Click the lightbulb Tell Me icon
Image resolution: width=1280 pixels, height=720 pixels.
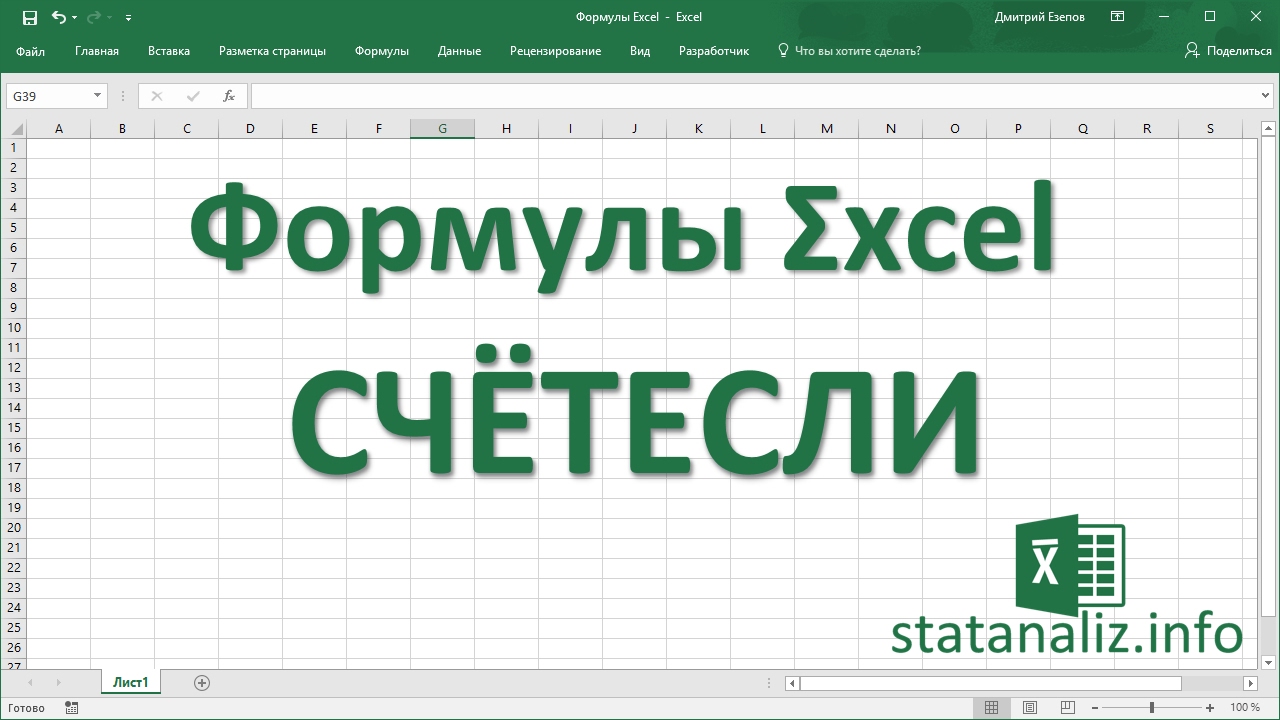pos(784,51)
